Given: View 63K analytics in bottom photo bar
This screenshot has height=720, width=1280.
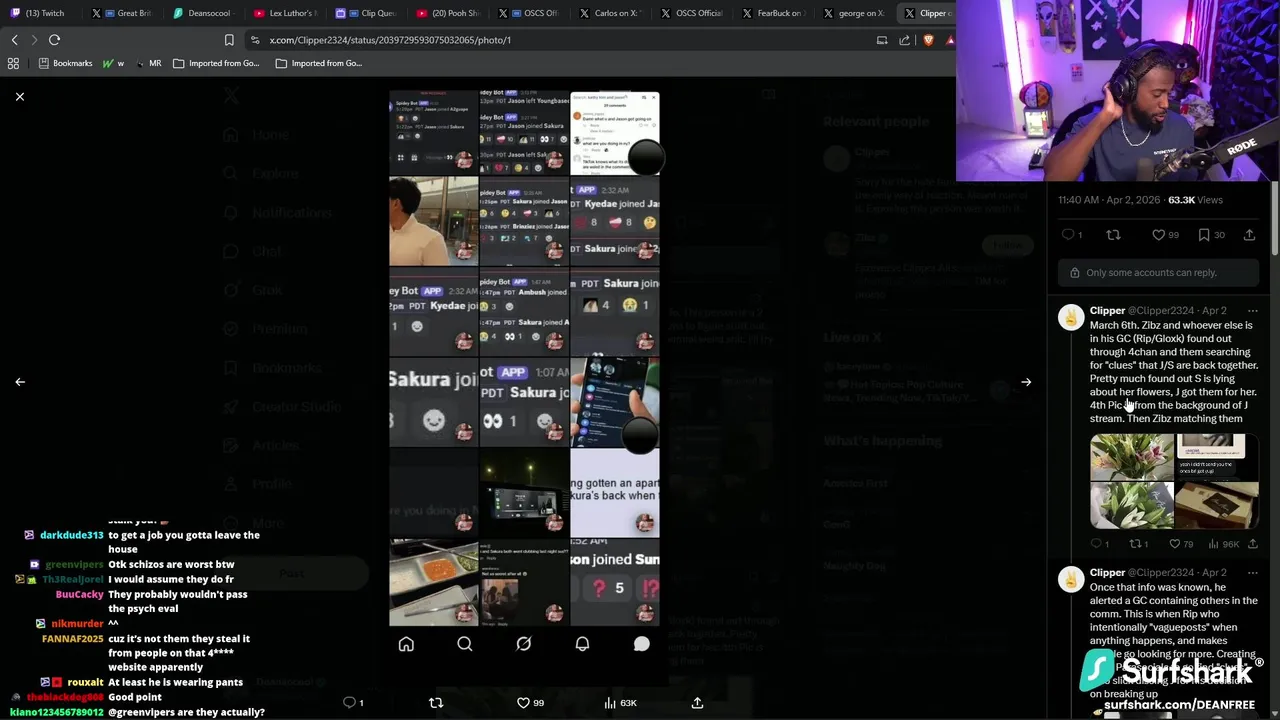Looking at the screenshot, I should 620,703.
